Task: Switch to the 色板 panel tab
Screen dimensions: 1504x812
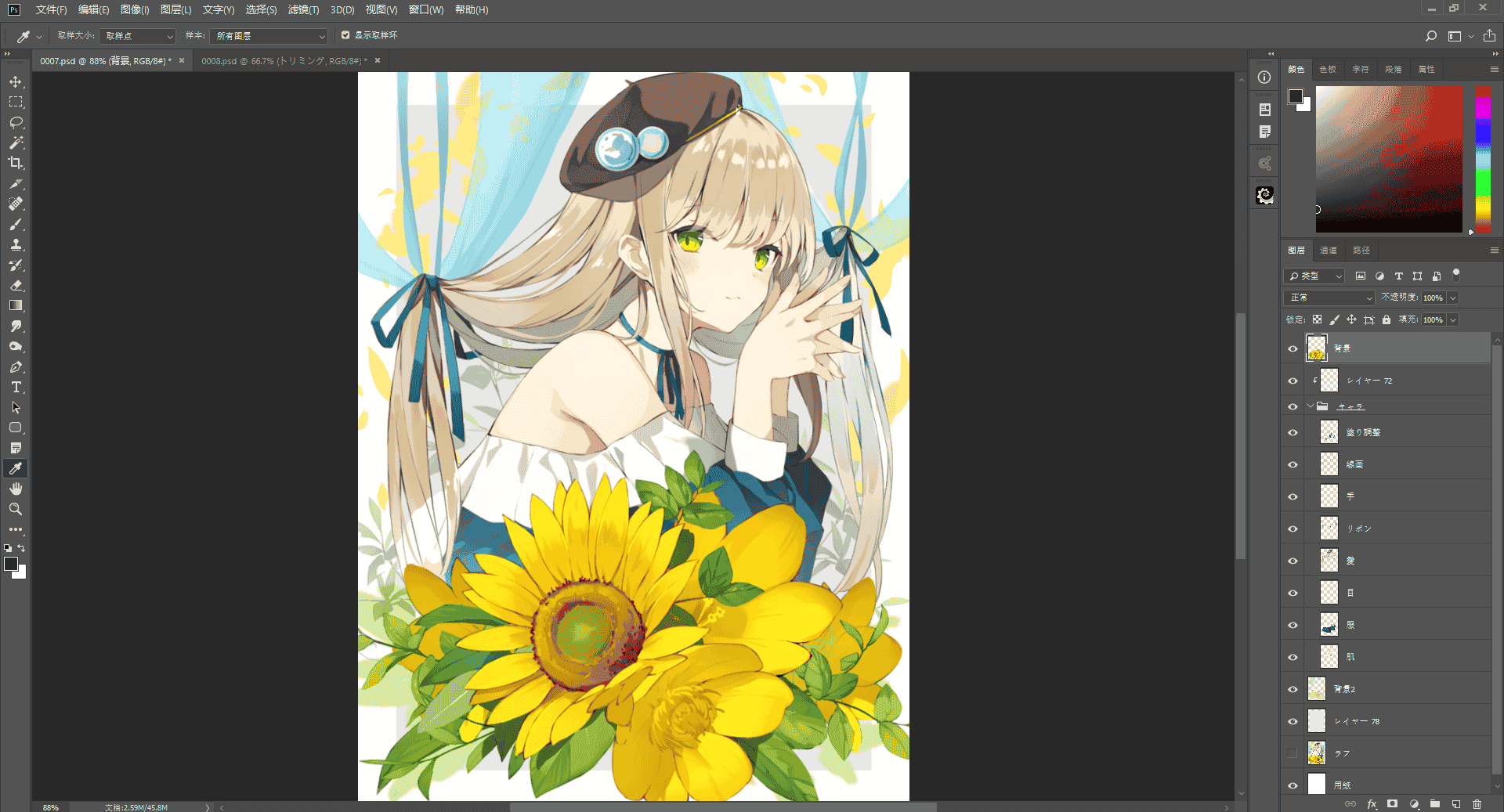Action: coord(1328,70)
